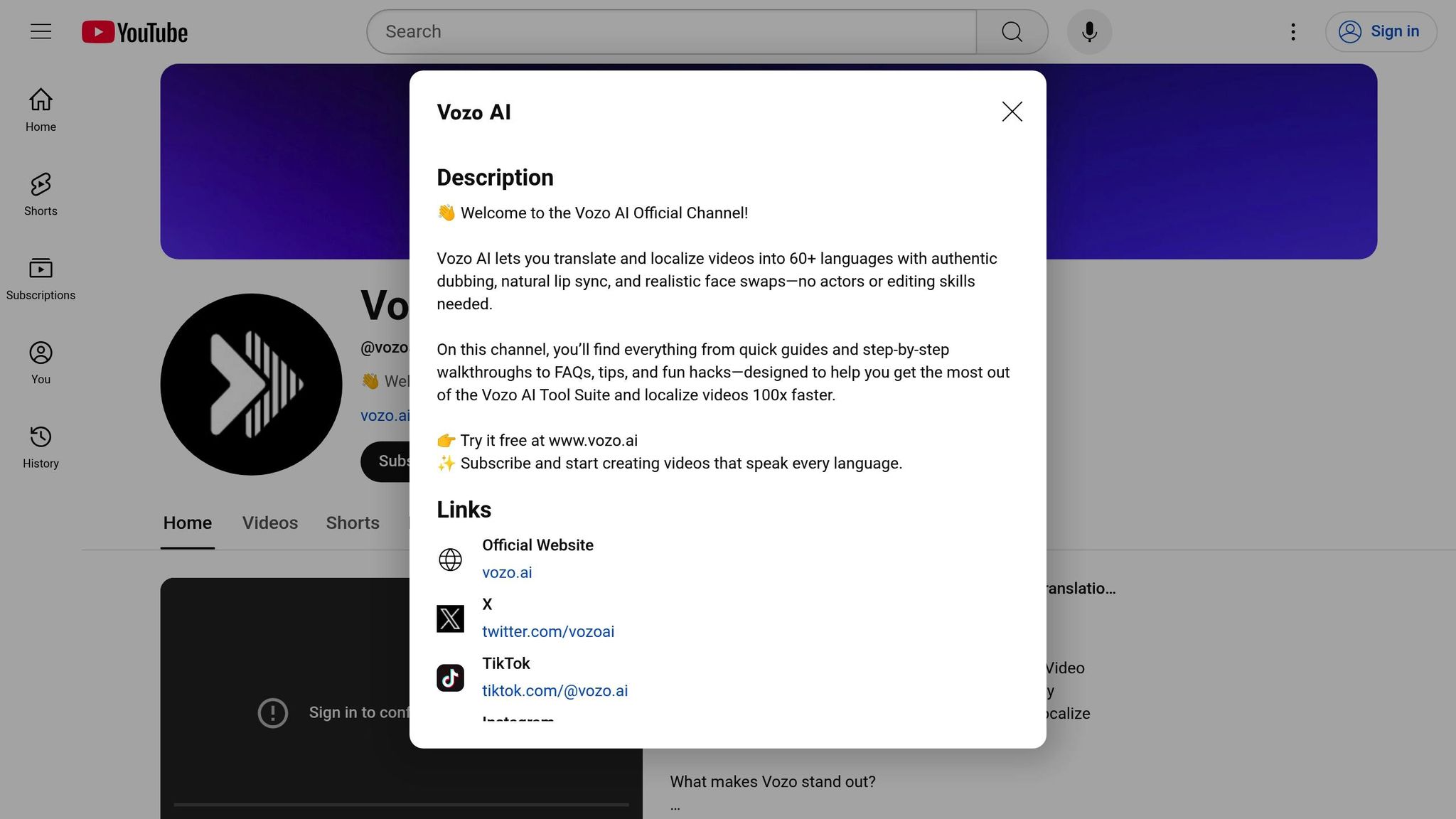
Task: Click the Sign in button
Action: [x=1380, y=31]
